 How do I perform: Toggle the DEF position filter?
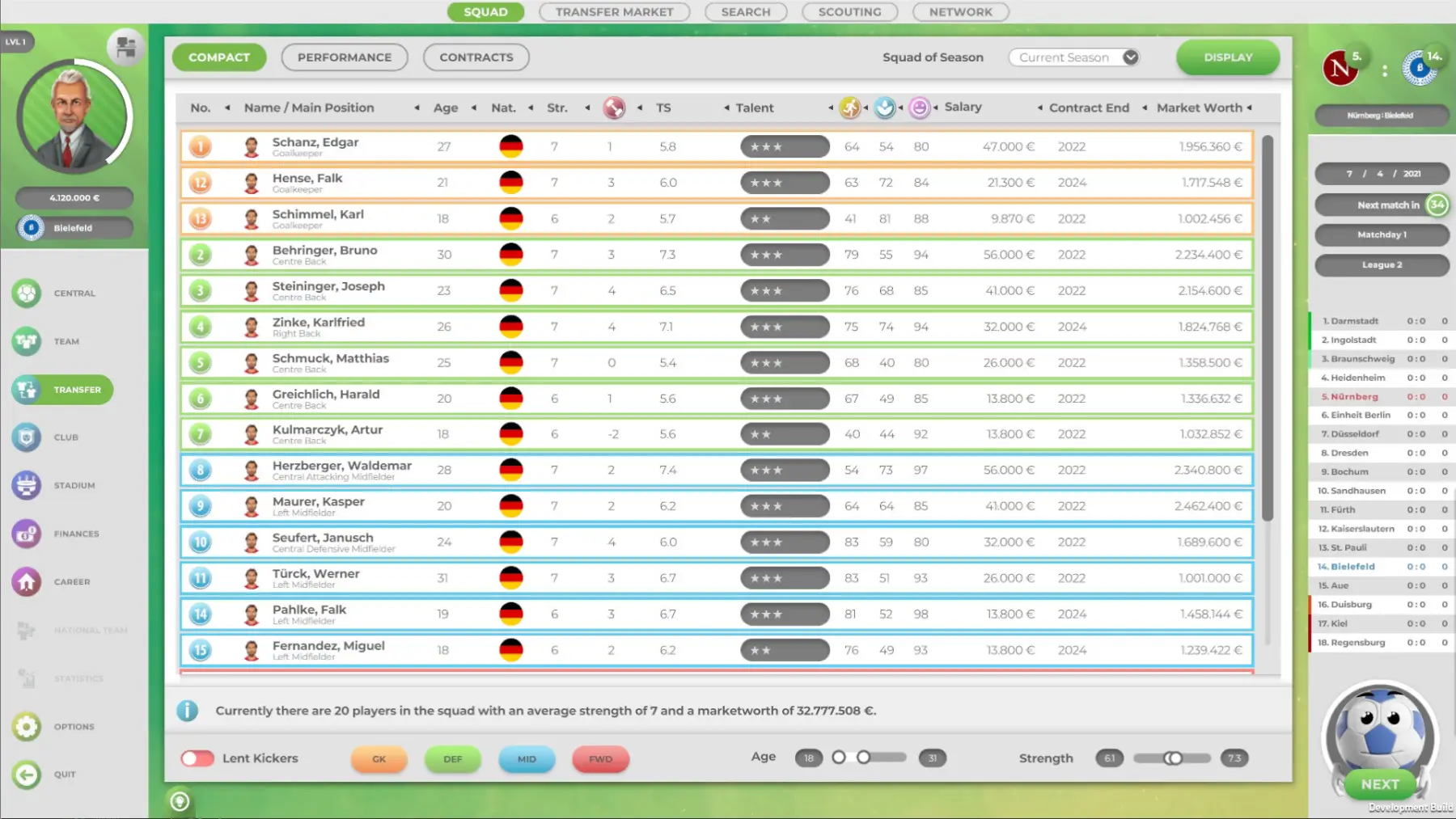coord(452,759)
